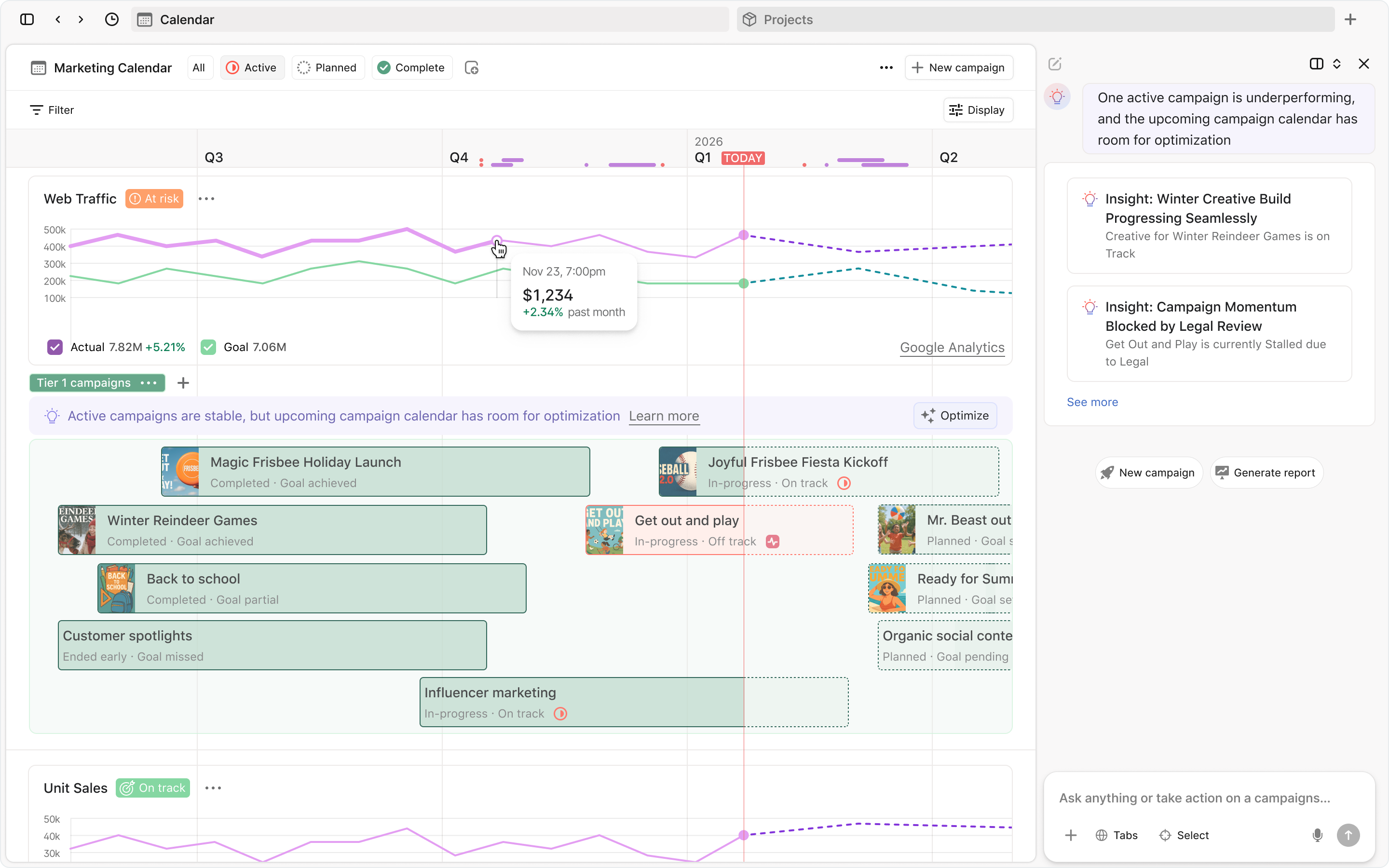This screenshot has width=1389, height=868.
Task: Expand the Display options dropdown
Action: click(x=978, y=110)
